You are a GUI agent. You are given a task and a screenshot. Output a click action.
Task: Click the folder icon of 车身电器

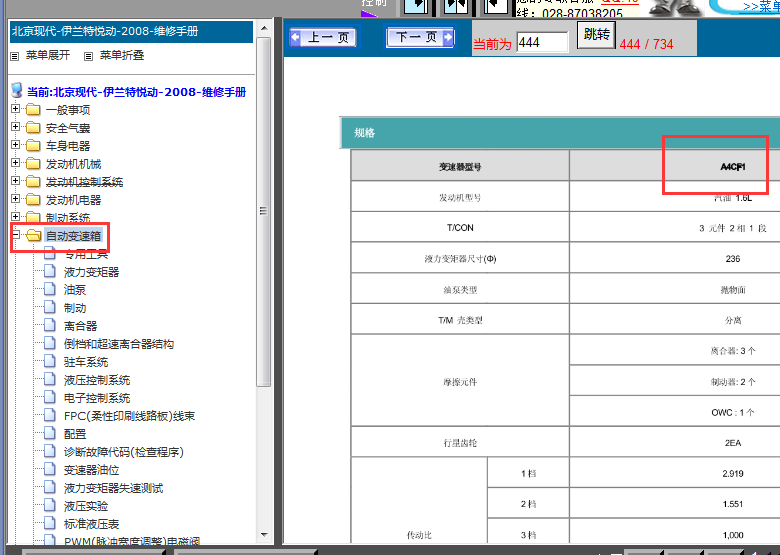click(33, 145)
